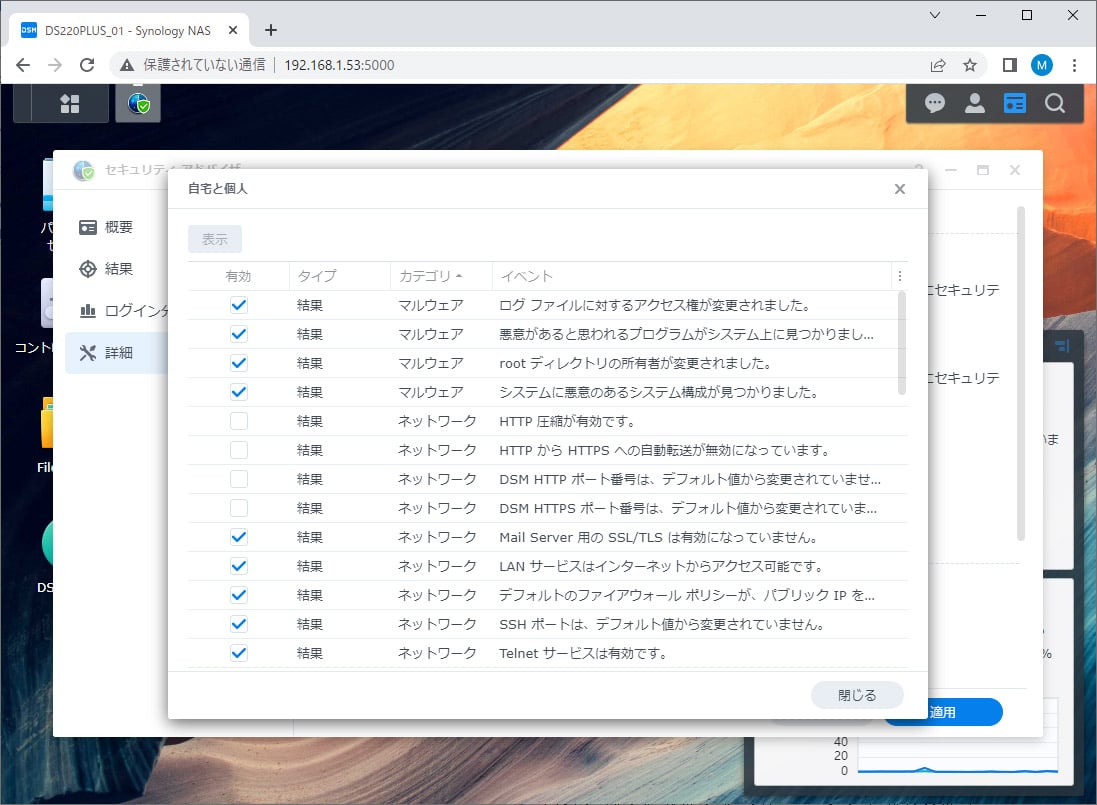Screen dimensions: 1097x805
Task: Enable the HTTP から HTTPS 自動転送 rule
Action: pos(239,450)
